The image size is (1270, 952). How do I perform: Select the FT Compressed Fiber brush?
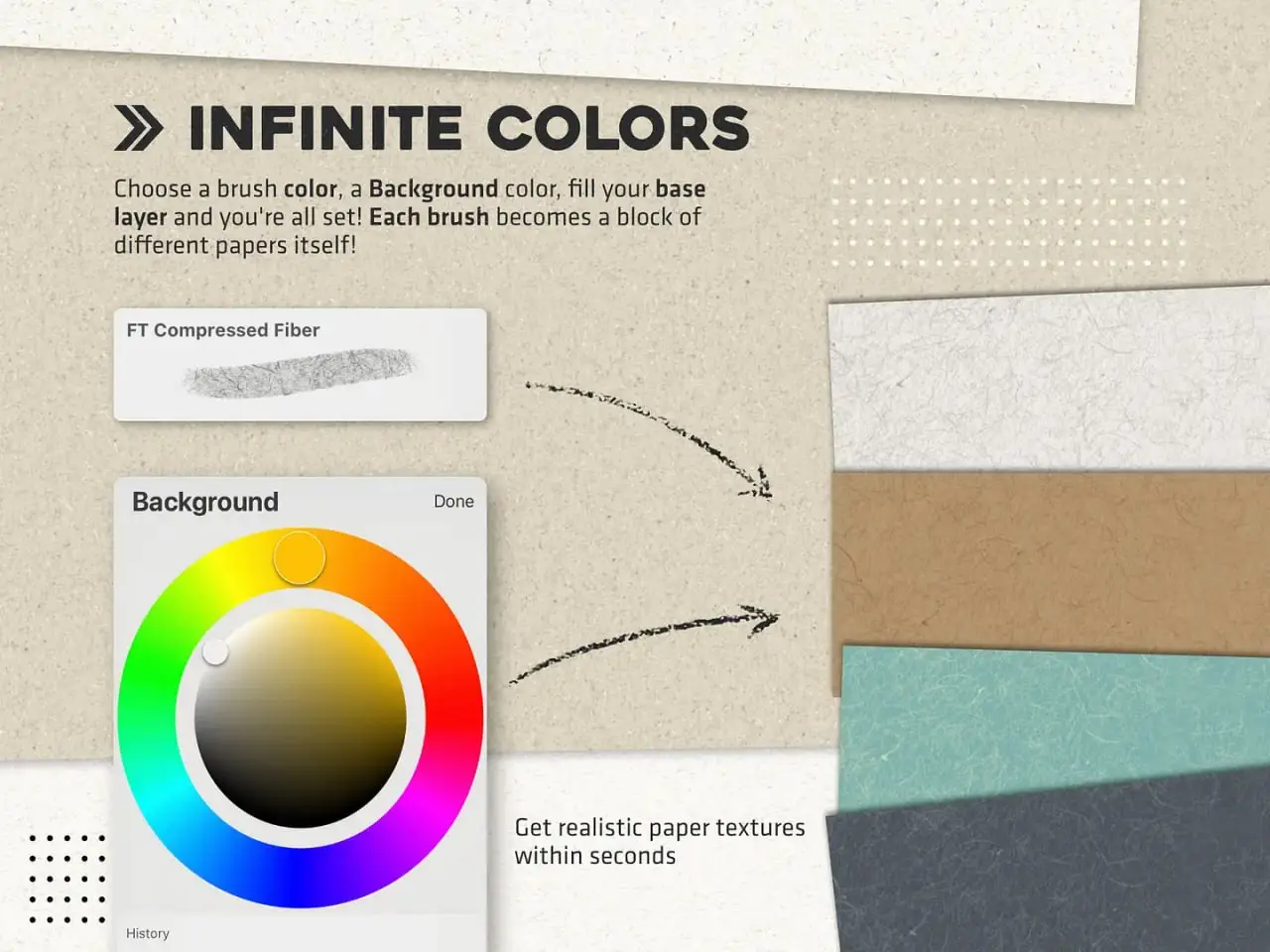[298, 365]
